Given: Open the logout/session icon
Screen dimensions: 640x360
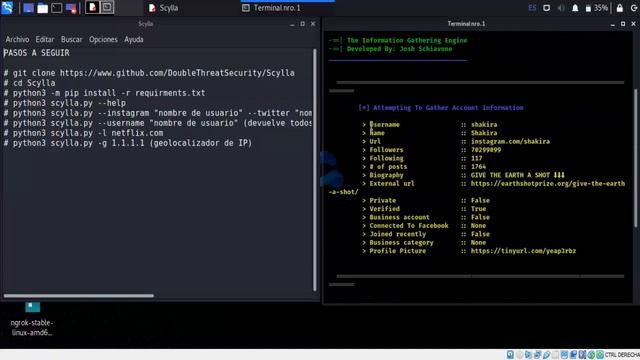Looking at the screenshot, I should pyautogui.click(x=634, y=8).
